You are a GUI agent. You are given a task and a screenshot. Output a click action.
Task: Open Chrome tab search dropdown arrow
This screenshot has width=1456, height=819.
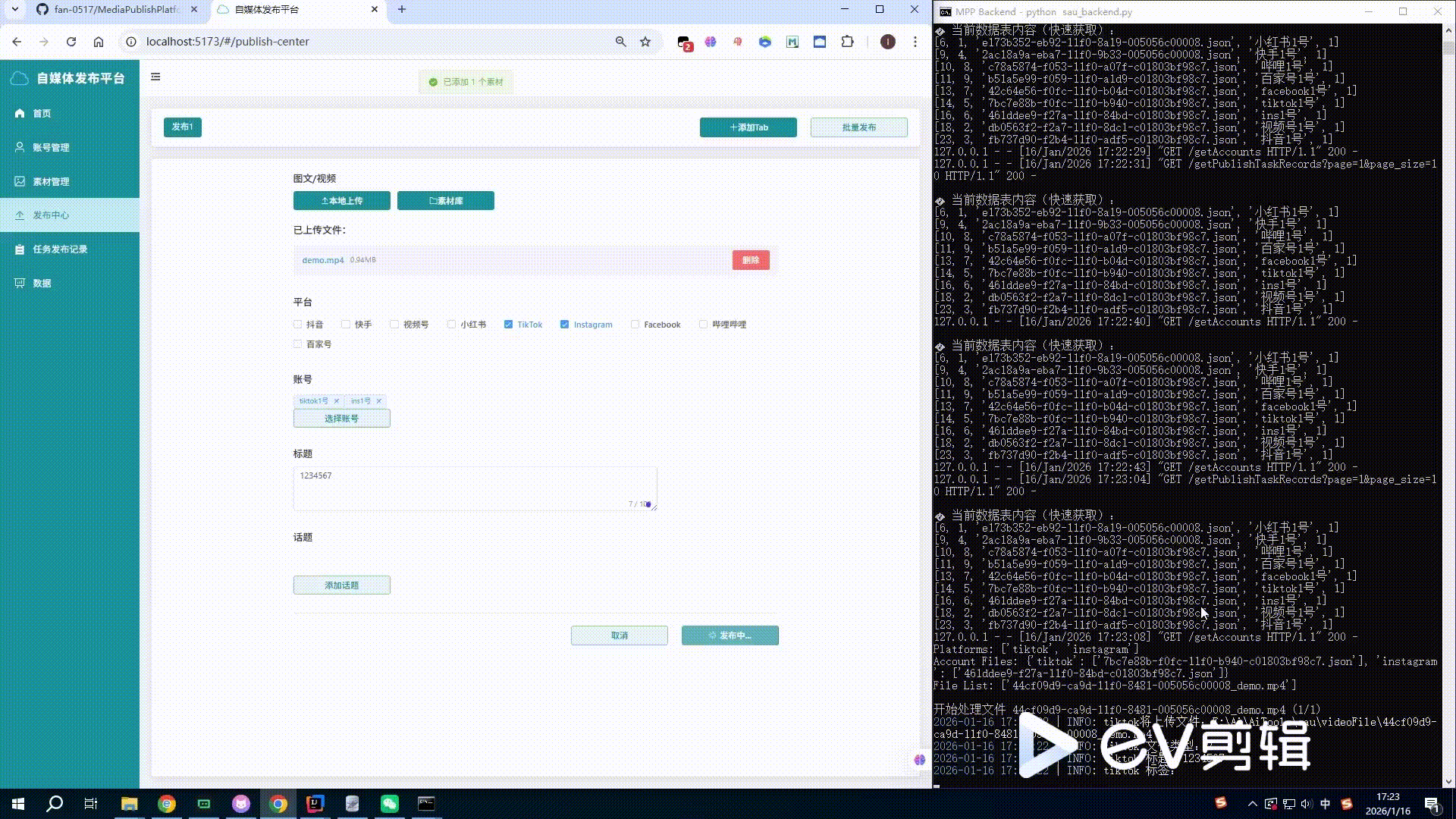tap(14, 10)
